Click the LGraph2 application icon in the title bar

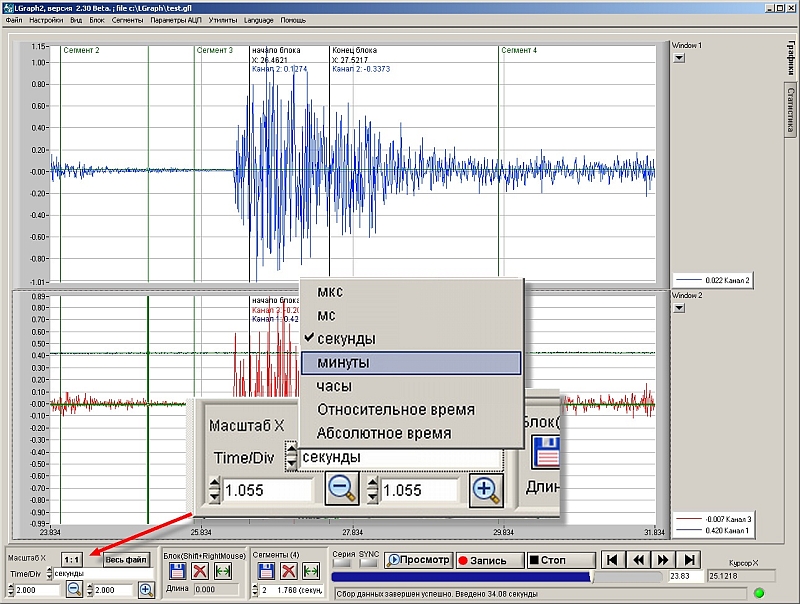pyautogui.click(x=8, y=8)
